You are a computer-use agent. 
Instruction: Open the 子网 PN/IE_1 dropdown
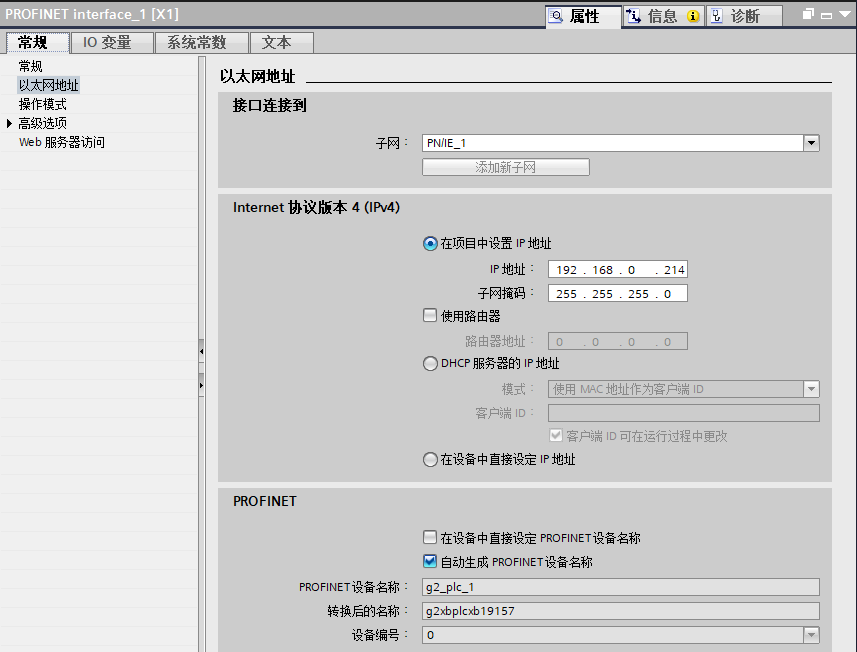click(x=811, y=143)
